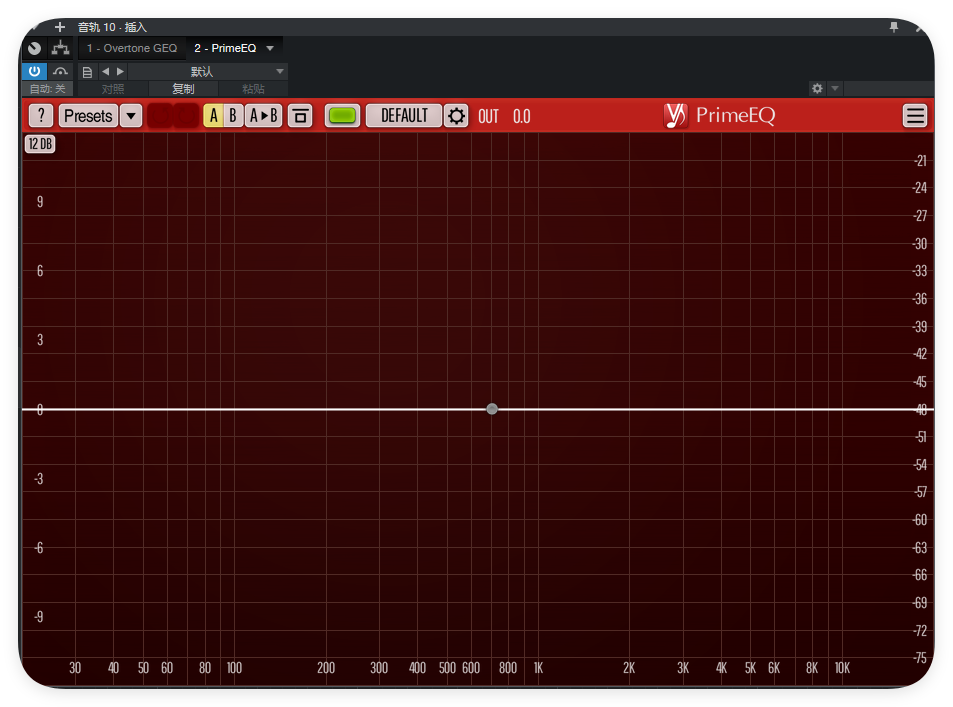This screenshot has height=707, width=953.
Task: Click the 自动: 关 automation button
Action: pyautogui.click(x=47, y=89)
